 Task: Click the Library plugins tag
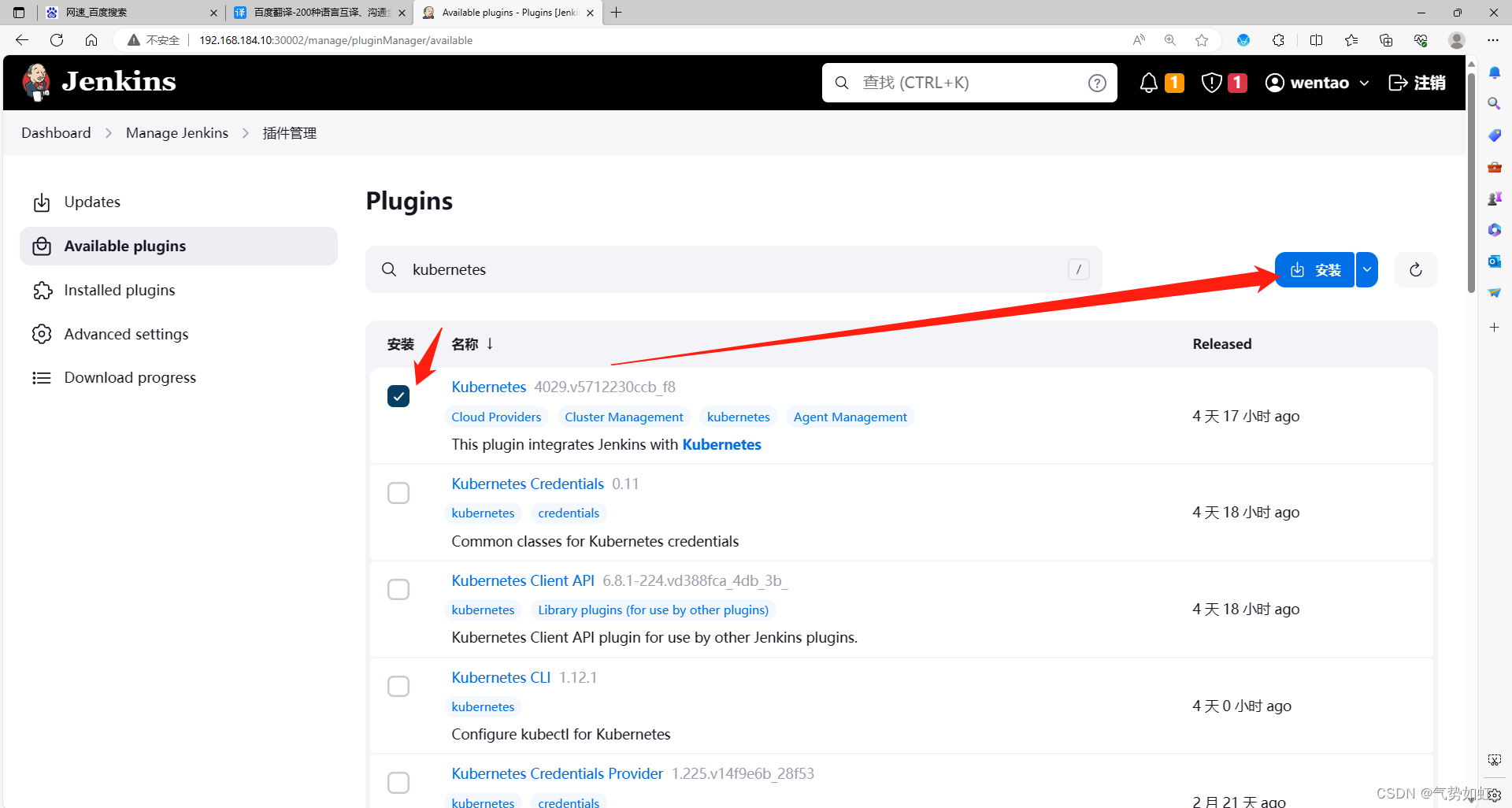coord(653,610)
